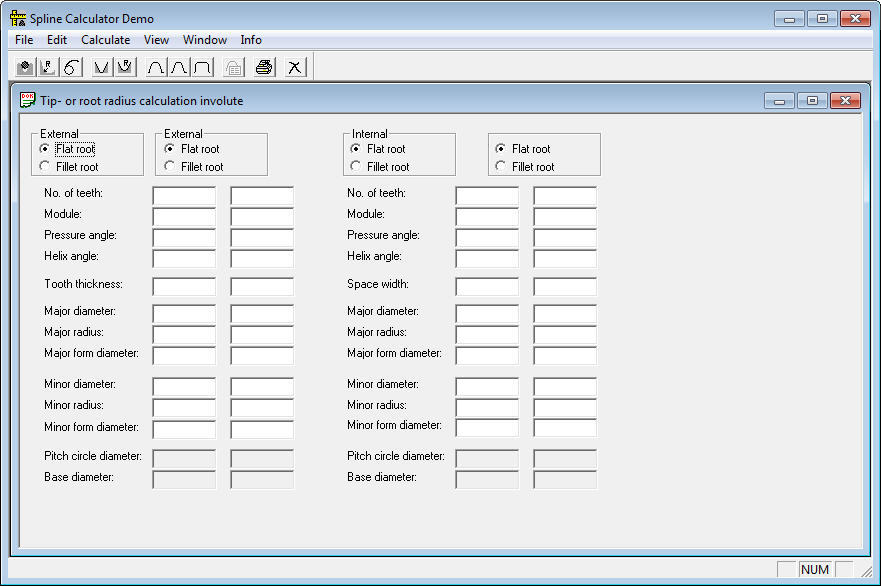This screenshot has width=881, height=586.
Task: Open the Calculate menu
Action: tap(105, 40)
